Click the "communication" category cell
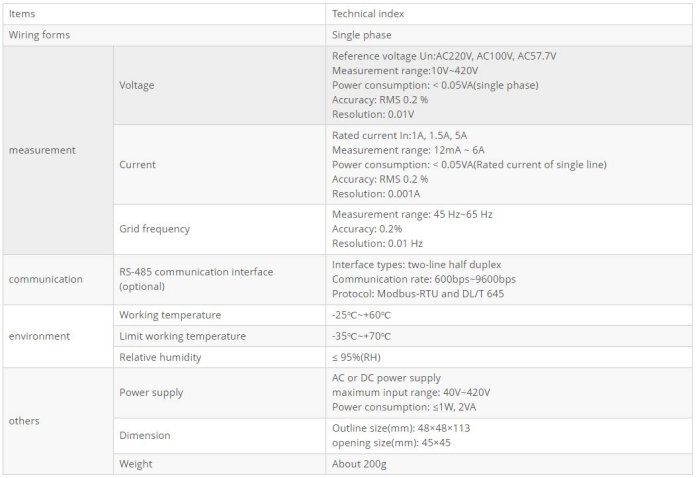 point(46,279)
